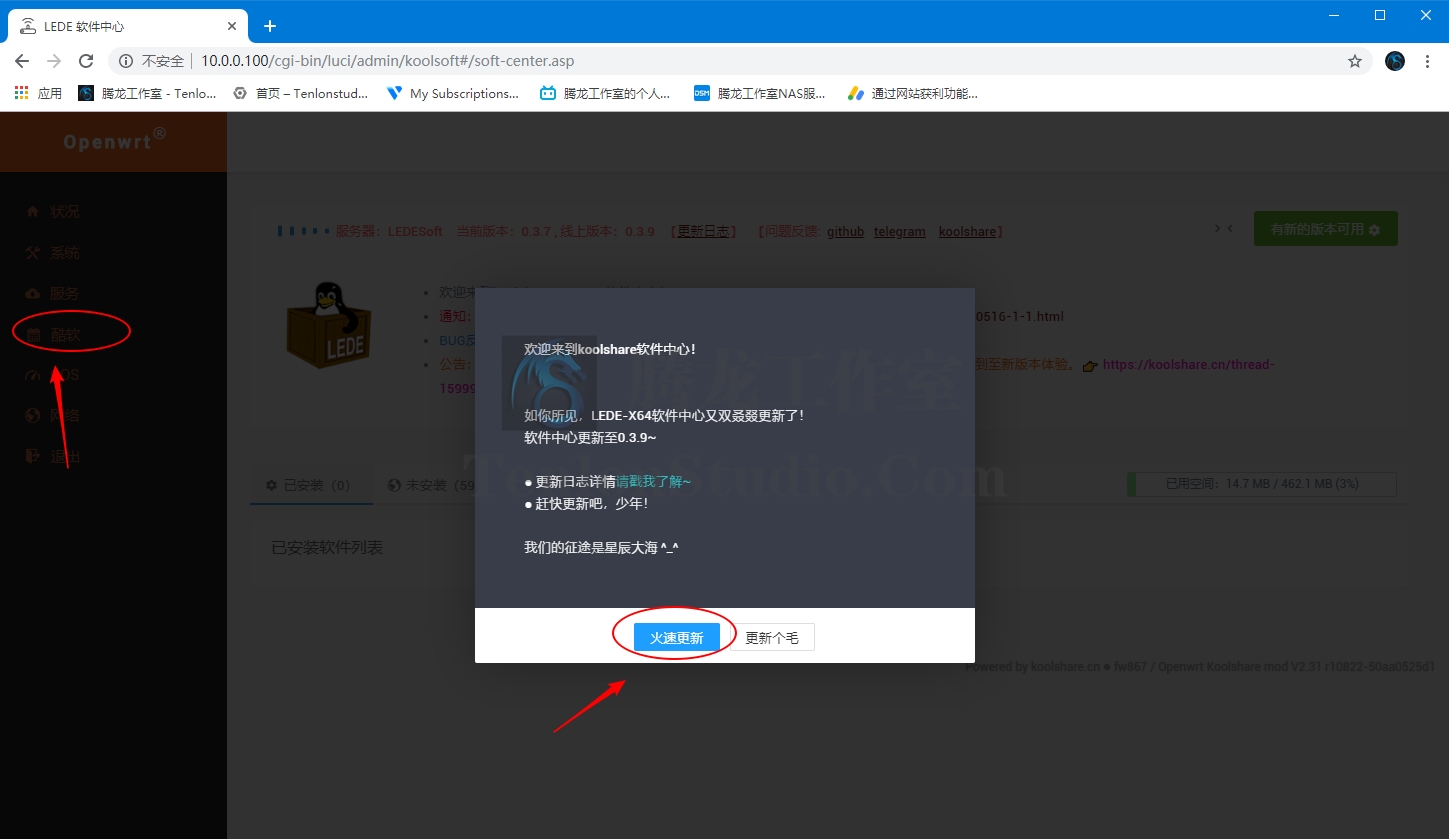The image size is (1449, 839).
Task: Open the Chrome profile avatar
Action: pos(1395,61)
